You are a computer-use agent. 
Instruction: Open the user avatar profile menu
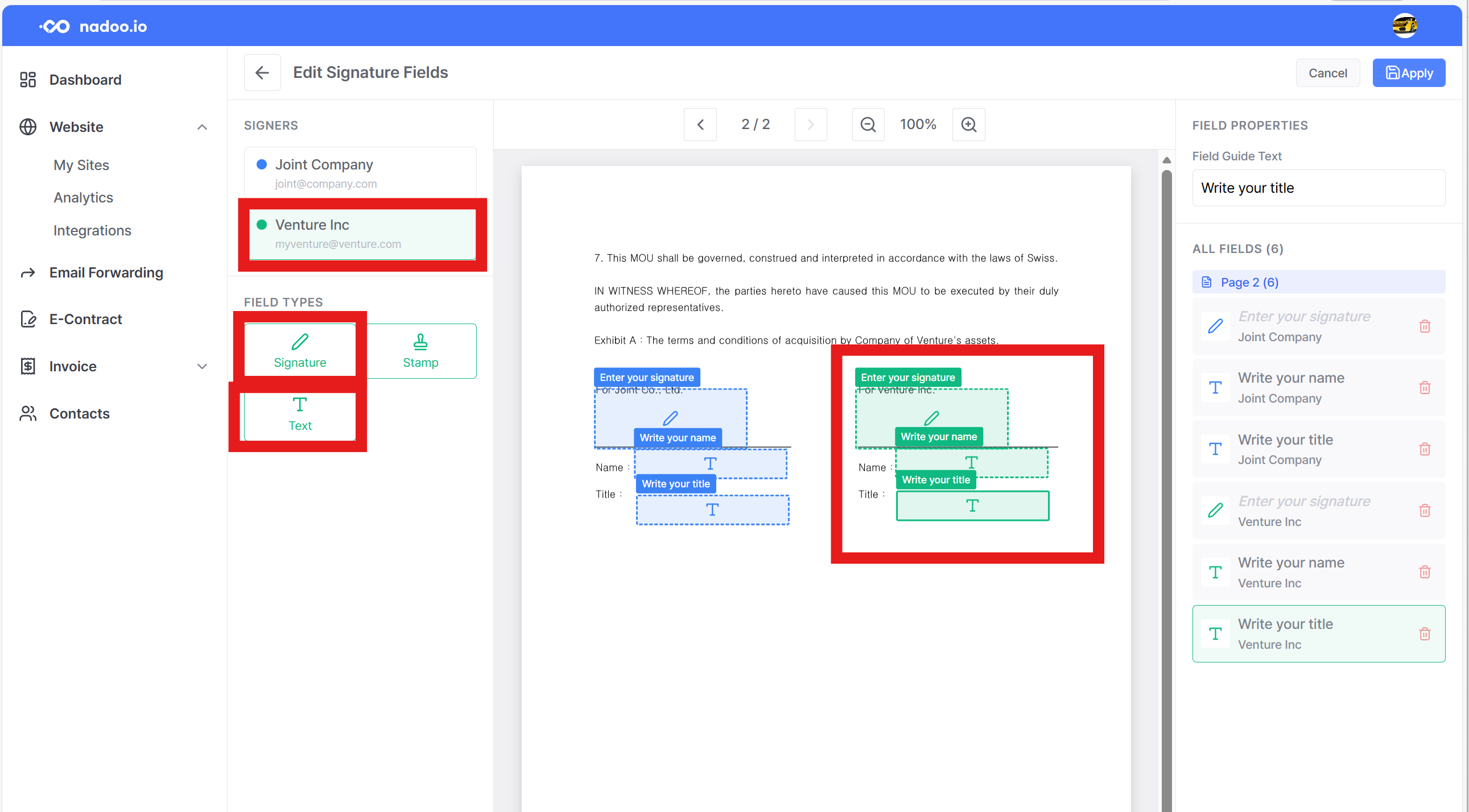pos(1405,26)
